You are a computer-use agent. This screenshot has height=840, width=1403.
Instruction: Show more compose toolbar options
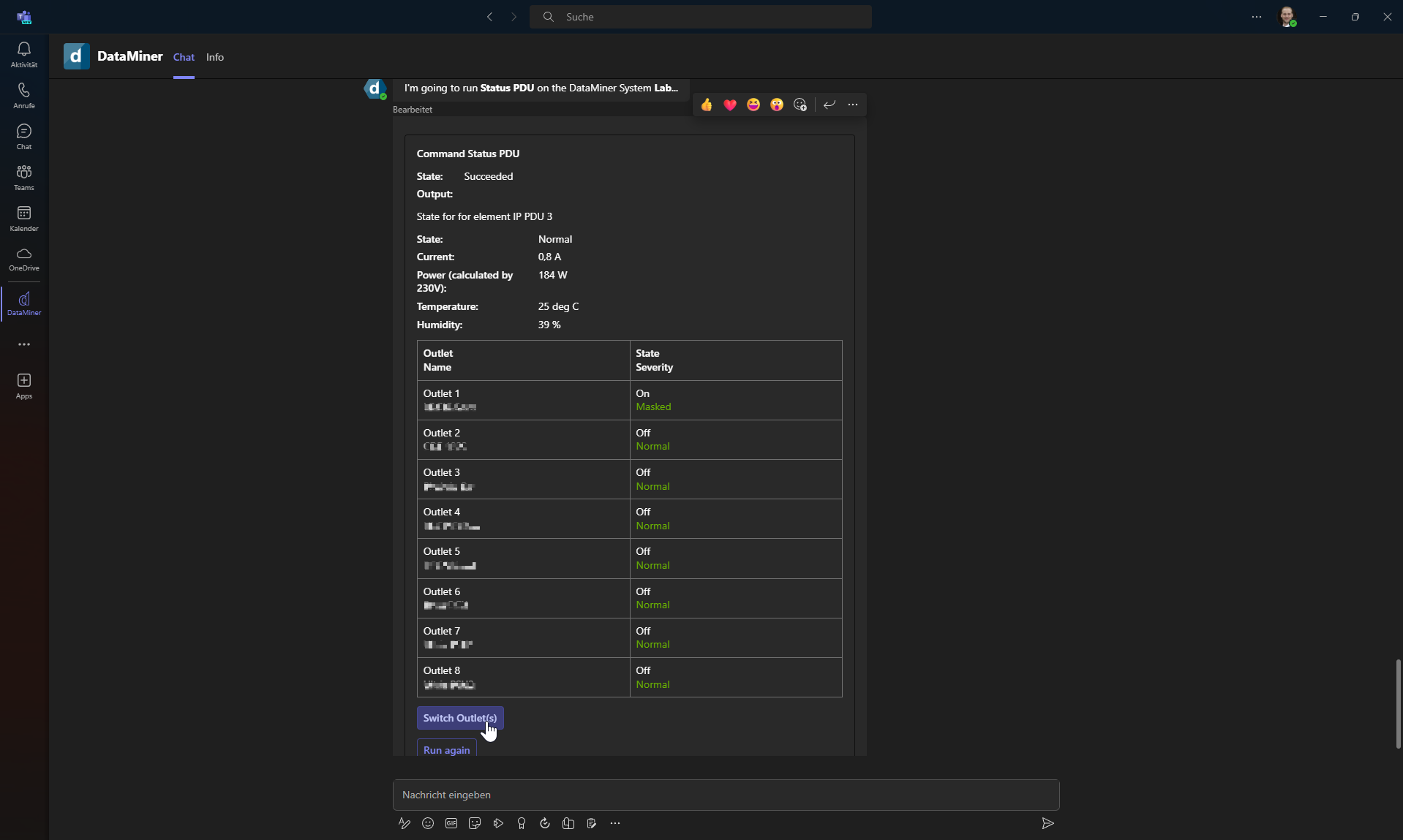coord(615,823)
